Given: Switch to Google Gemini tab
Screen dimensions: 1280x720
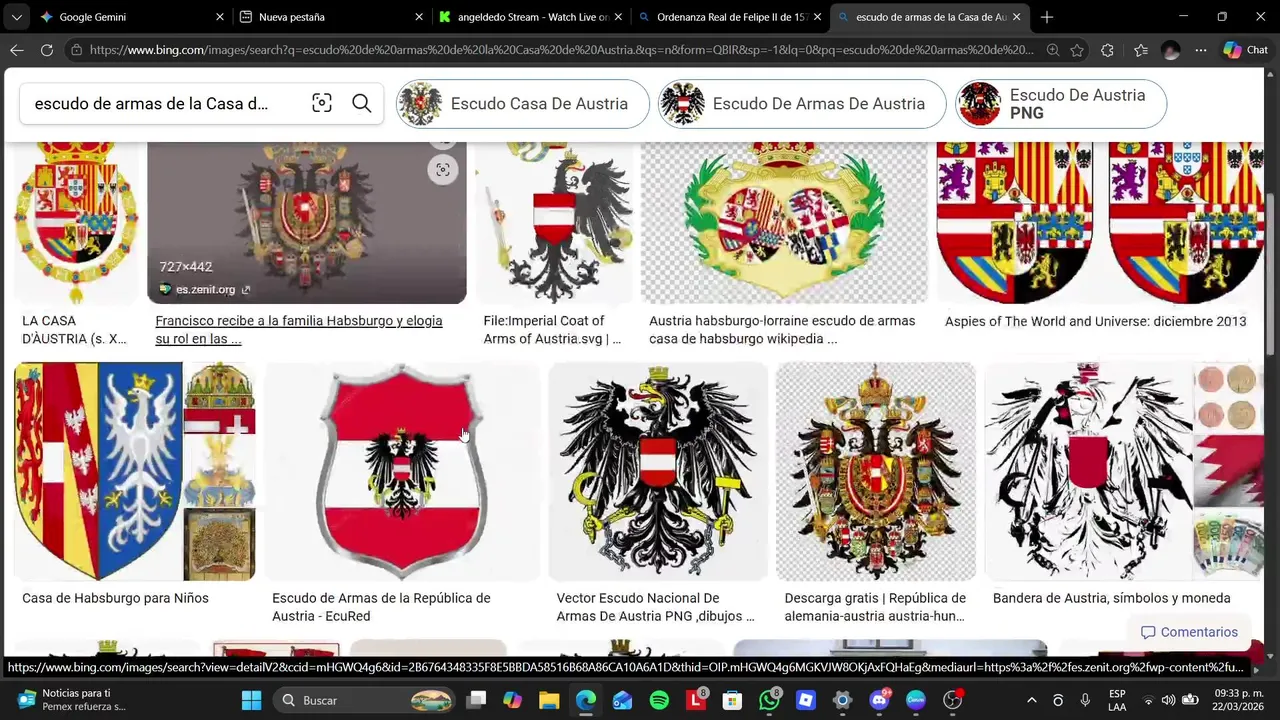Looking at the screenshot, I should point(130,17).
